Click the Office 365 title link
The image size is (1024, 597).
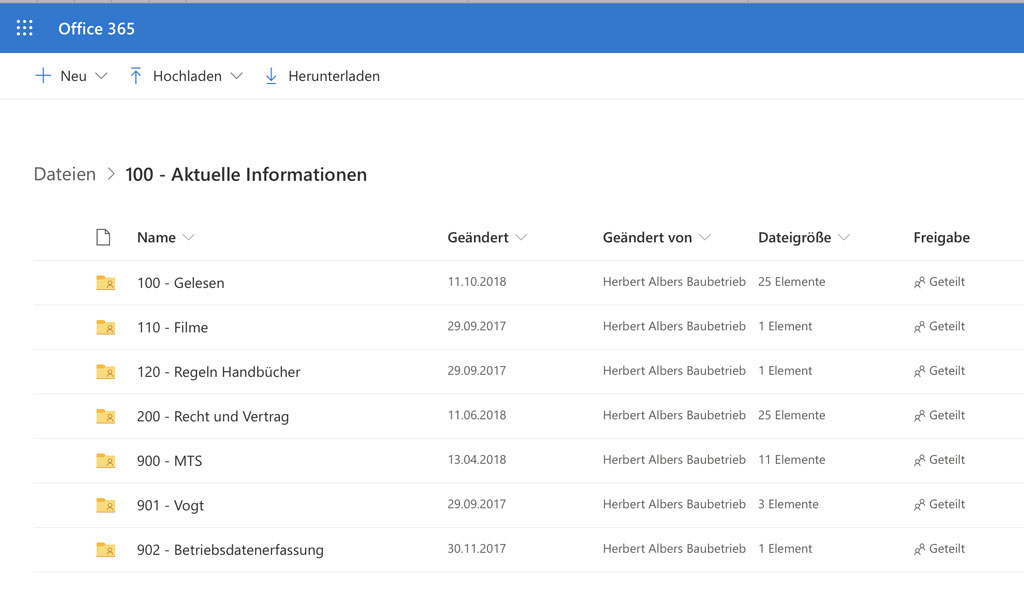click(96, 28)
